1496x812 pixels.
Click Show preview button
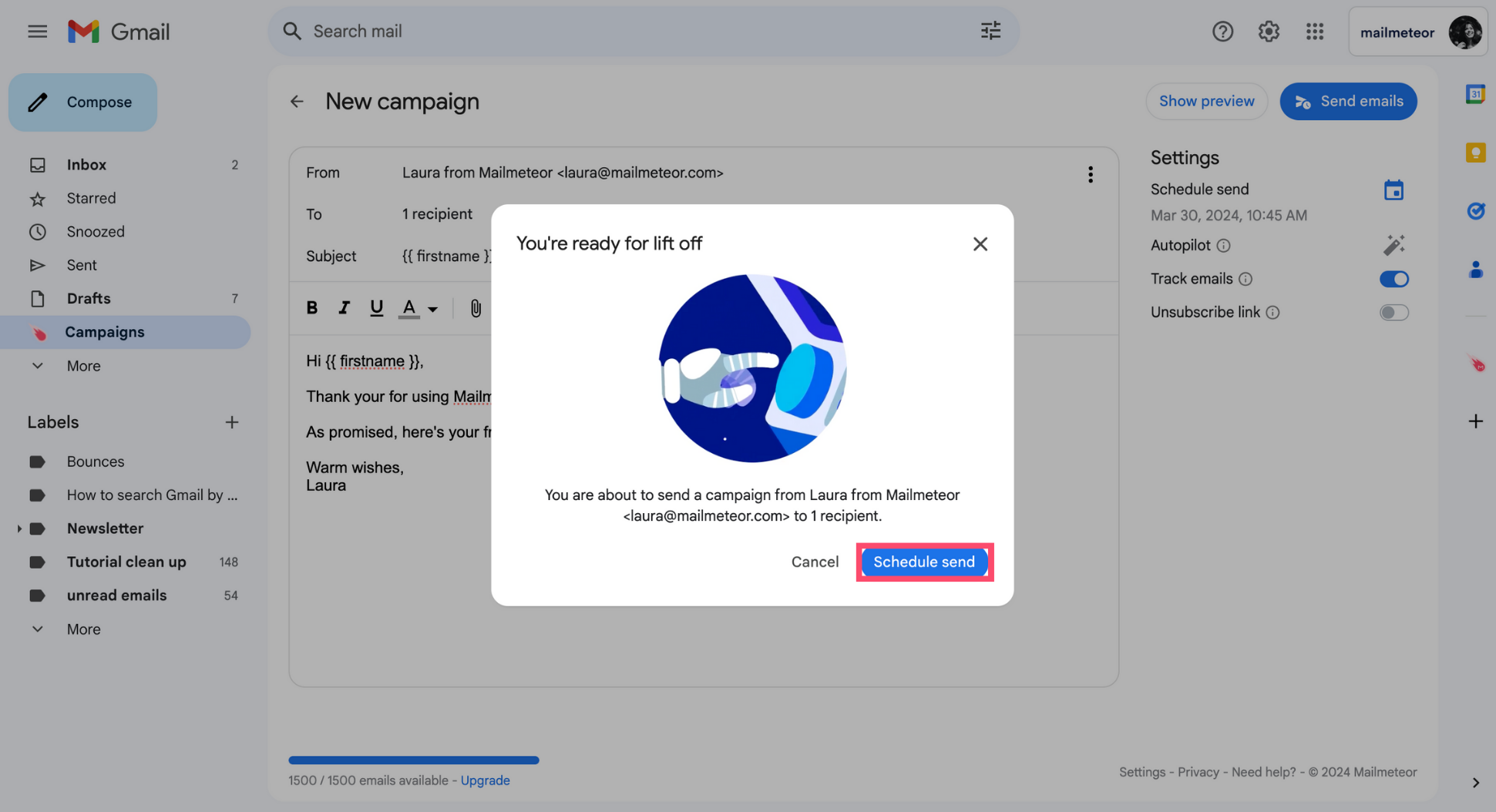(x=1206, y=102)
